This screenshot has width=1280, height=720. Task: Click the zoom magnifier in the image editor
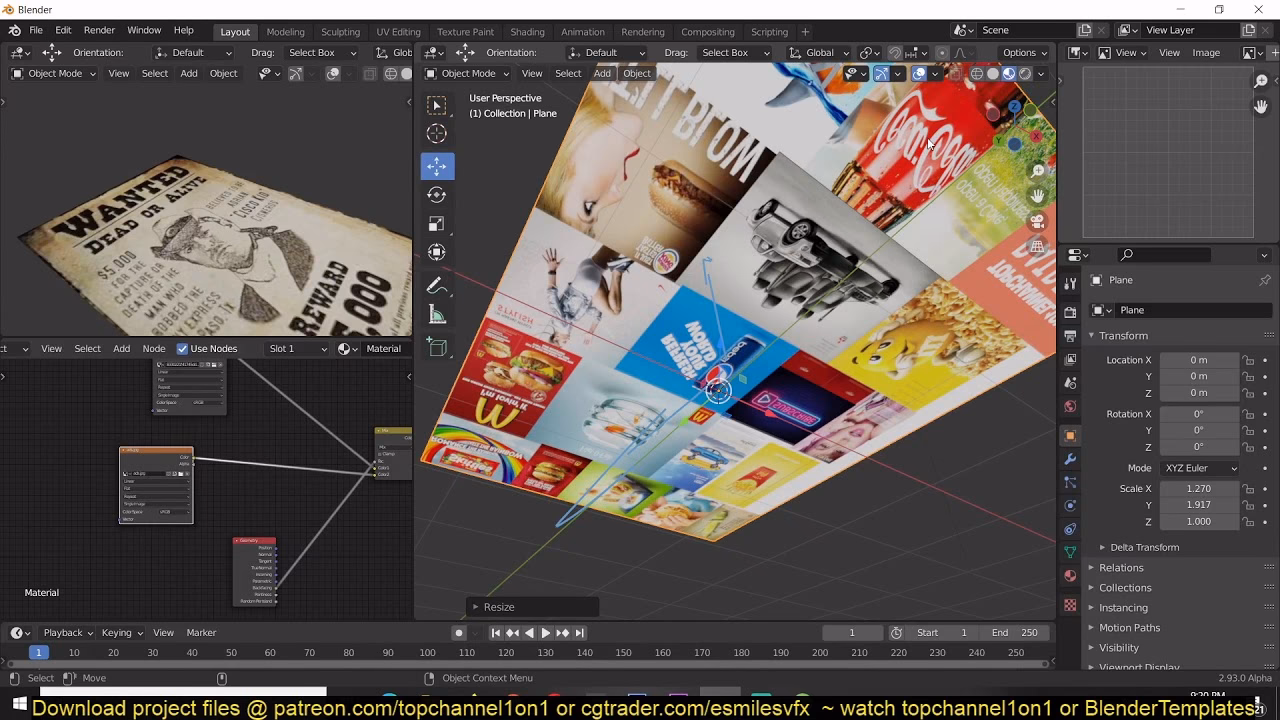coord(1261,81)
